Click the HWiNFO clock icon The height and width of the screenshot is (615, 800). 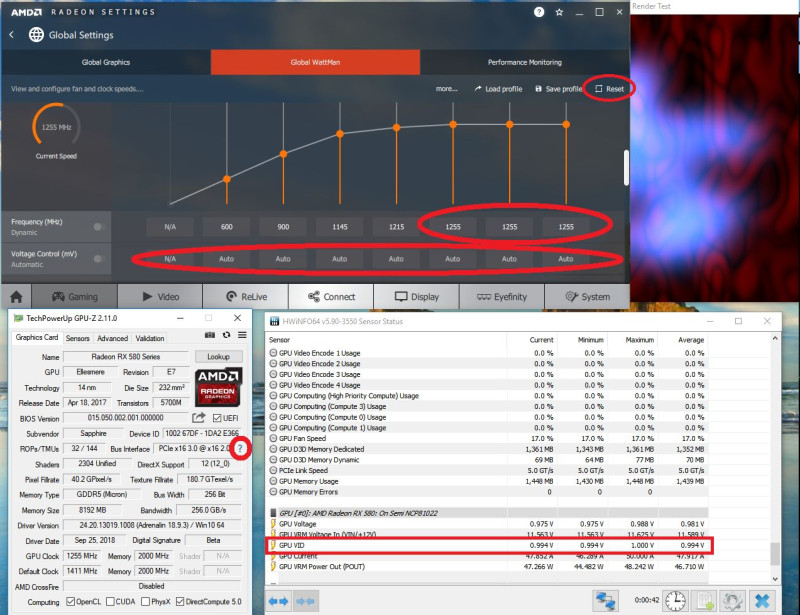click(x=676, y=601)
